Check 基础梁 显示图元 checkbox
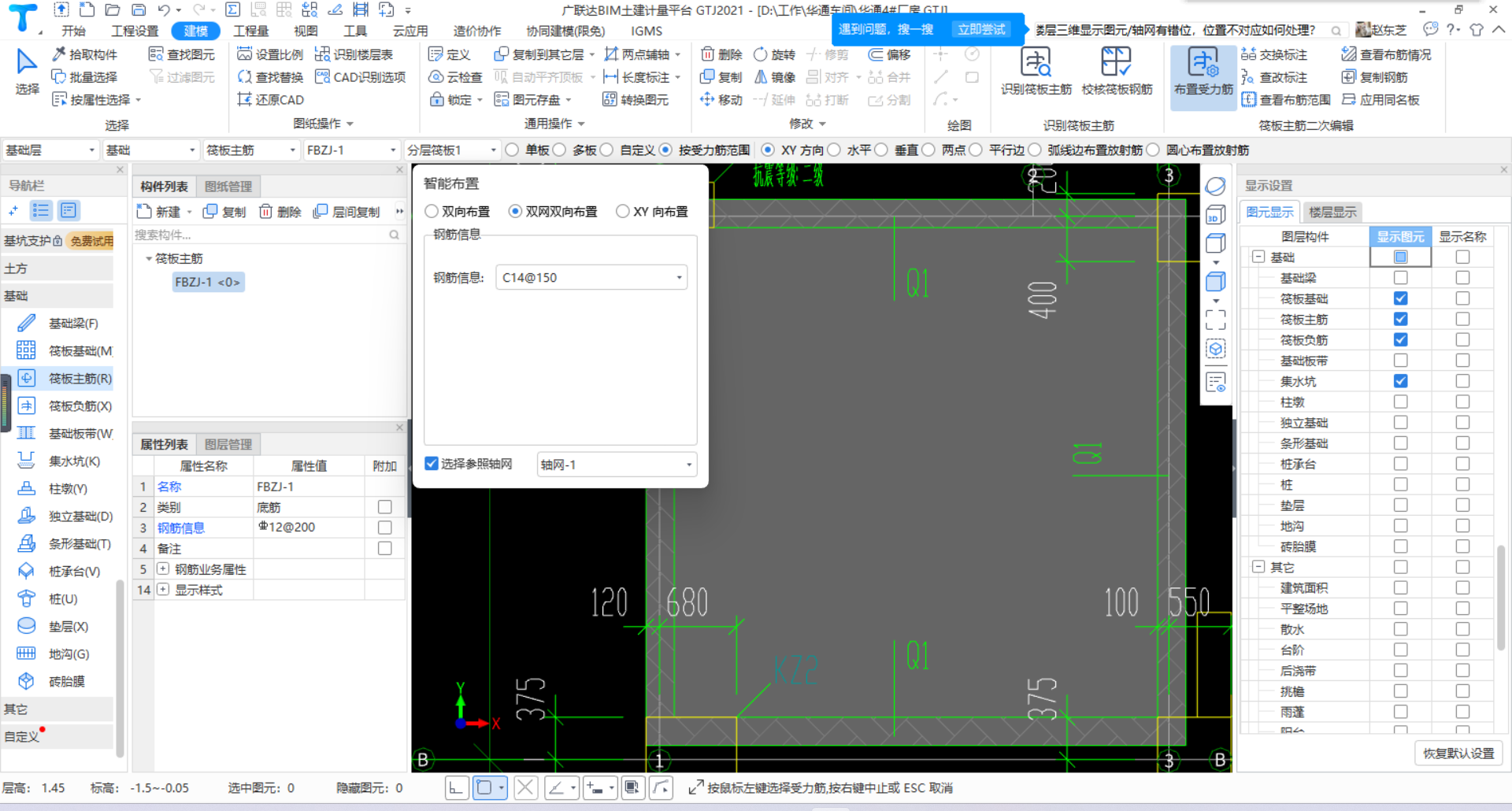 click(1400, 278)
